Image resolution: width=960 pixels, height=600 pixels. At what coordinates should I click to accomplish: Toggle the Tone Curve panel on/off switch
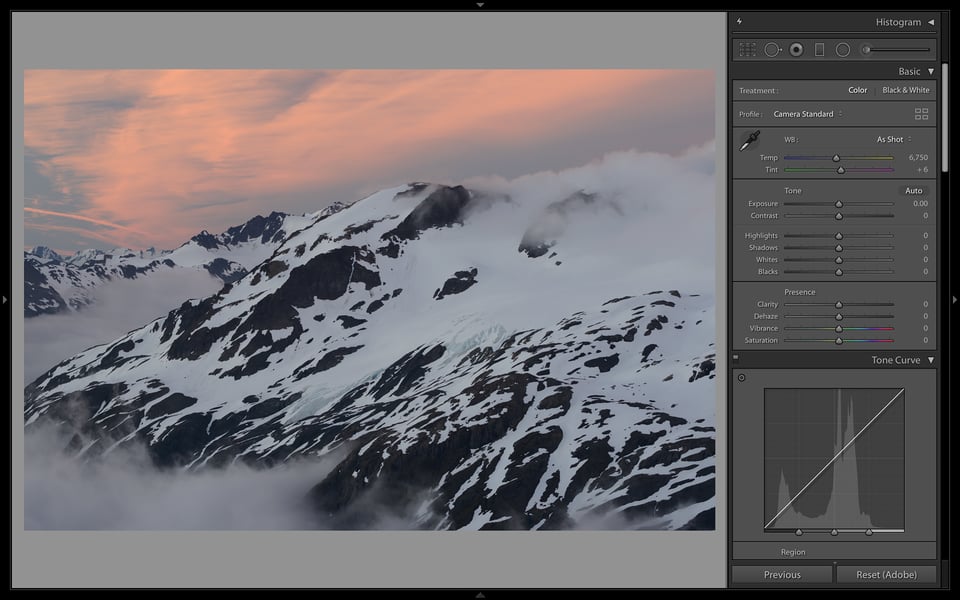736,359
